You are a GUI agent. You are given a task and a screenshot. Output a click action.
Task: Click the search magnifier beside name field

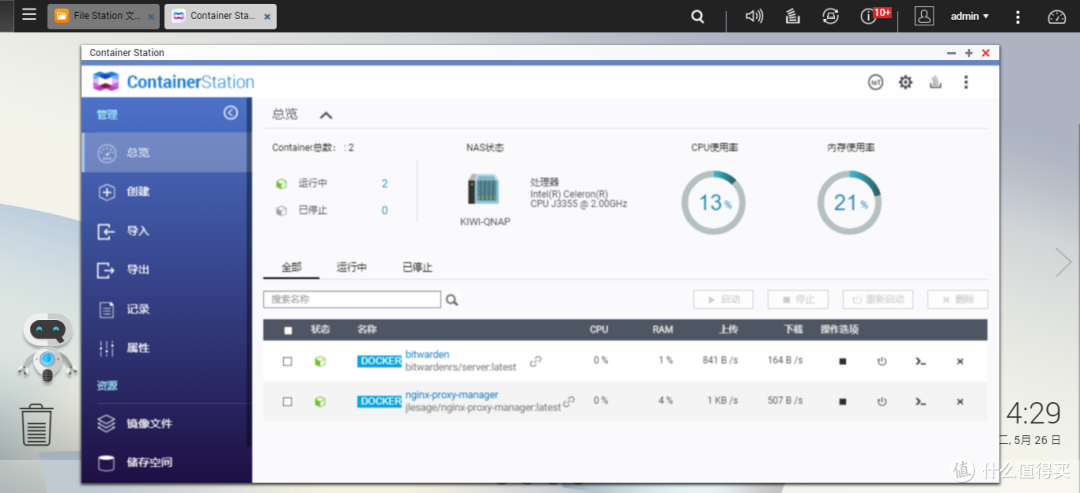[452, 300]
